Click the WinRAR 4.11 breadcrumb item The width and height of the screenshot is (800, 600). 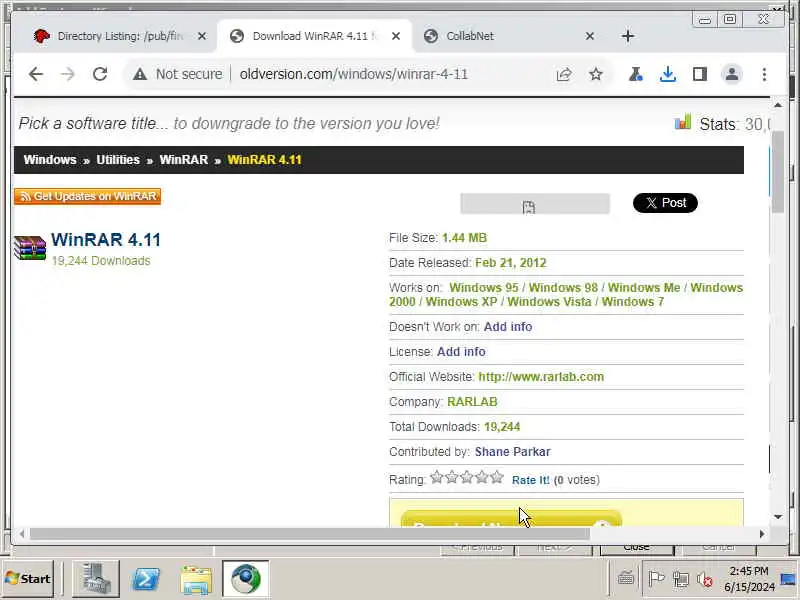pos(264,160)
